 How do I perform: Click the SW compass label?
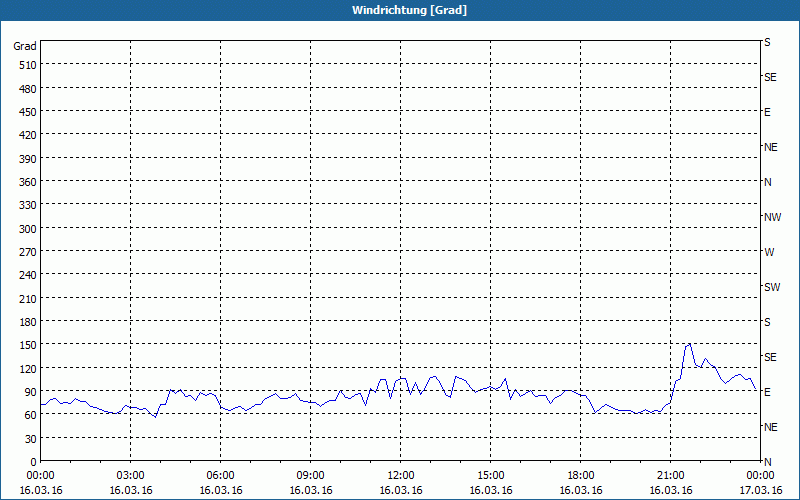coord(772,287)
